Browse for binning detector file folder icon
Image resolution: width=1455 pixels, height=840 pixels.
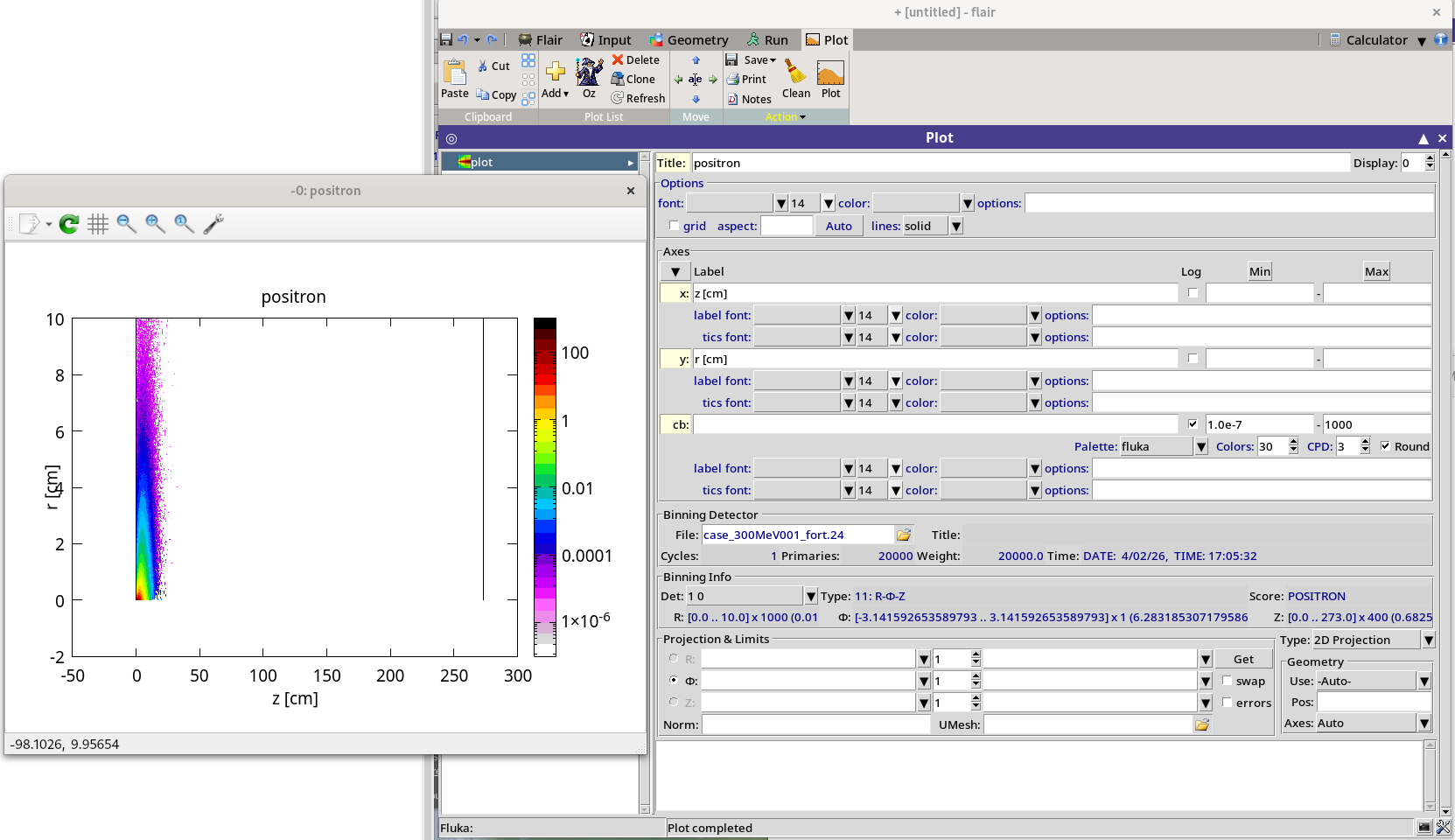[x=904, y=535]
